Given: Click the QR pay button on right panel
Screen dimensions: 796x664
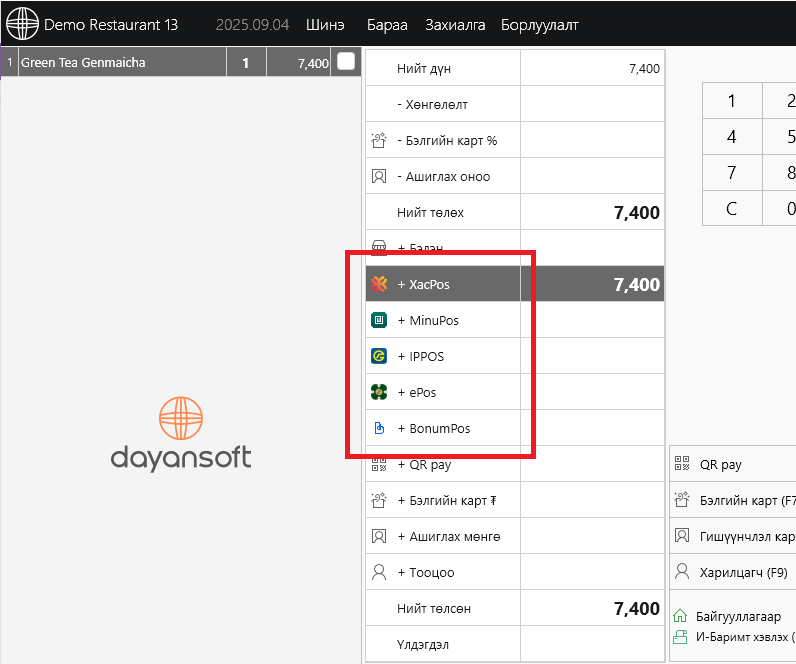Looking at the screenshot, I should [x=733, y=463].
